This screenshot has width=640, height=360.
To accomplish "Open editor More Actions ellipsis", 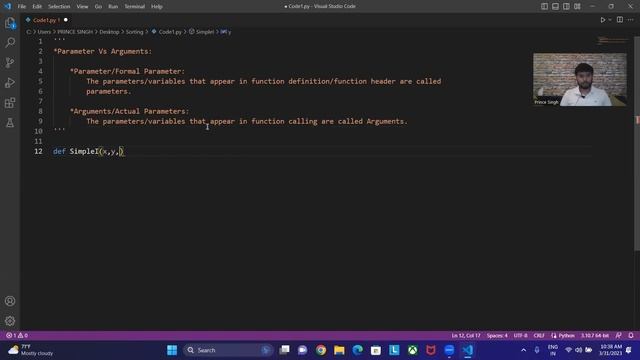I will click(631, 20).
